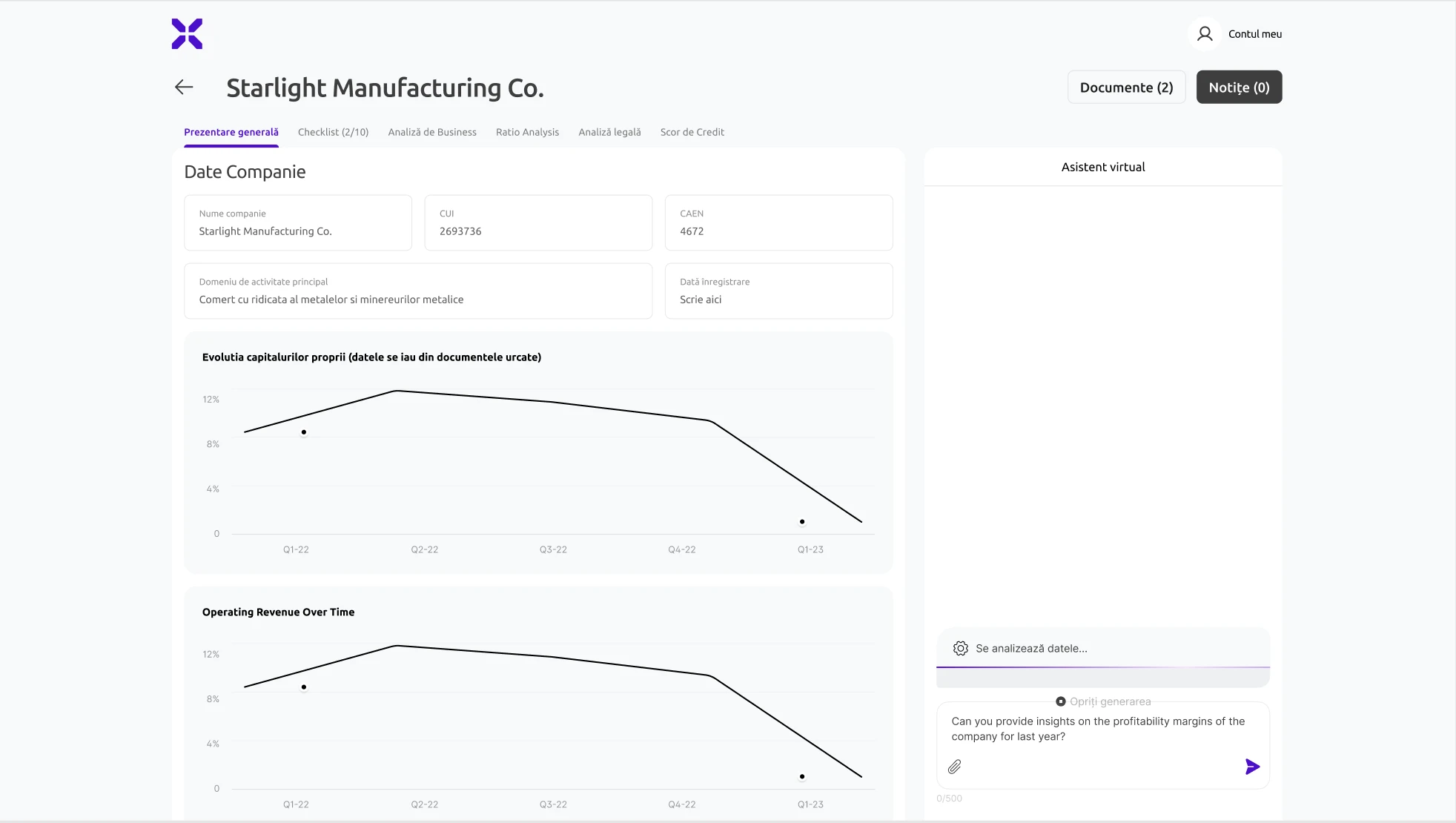The height and width of the screenshot is (823, 1456).
Task: Open the Analiză de Business tab
Action: pos(432,132)
